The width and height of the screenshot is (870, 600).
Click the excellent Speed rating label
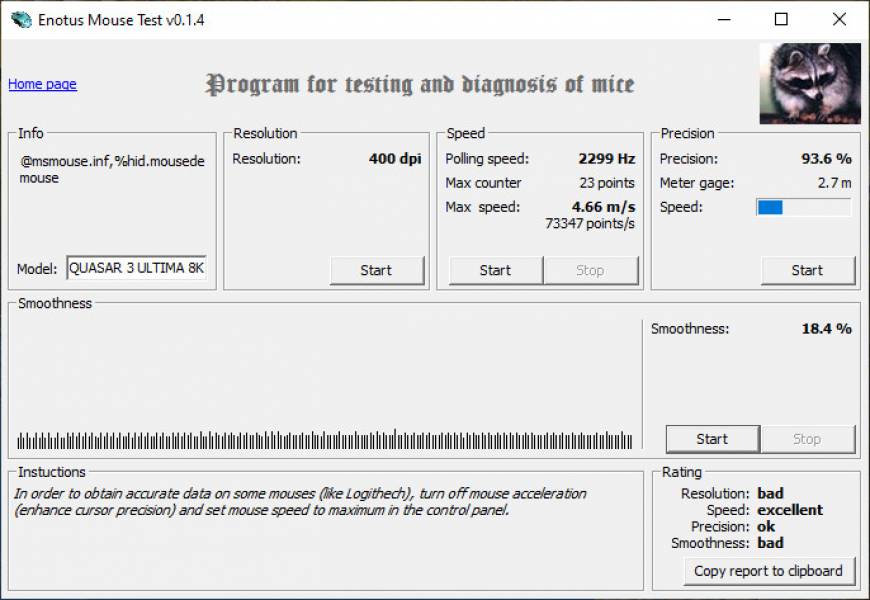click(790, 510)
